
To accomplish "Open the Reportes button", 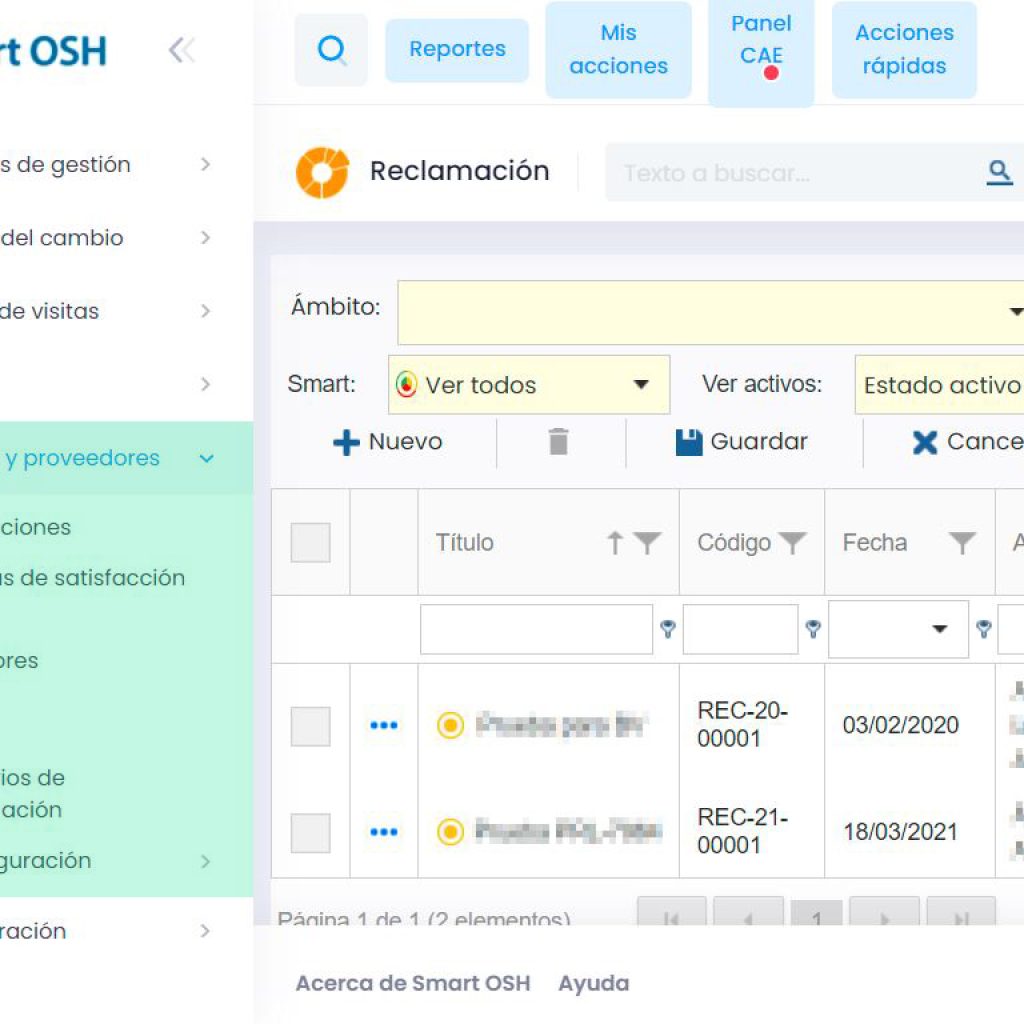I will tap(457, 50).
